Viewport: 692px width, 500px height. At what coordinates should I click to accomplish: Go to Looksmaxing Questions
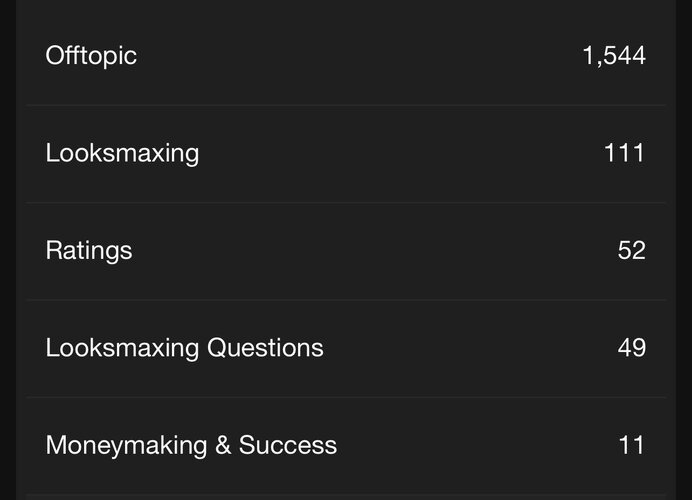pyautogui.click(x=184, y=348)
